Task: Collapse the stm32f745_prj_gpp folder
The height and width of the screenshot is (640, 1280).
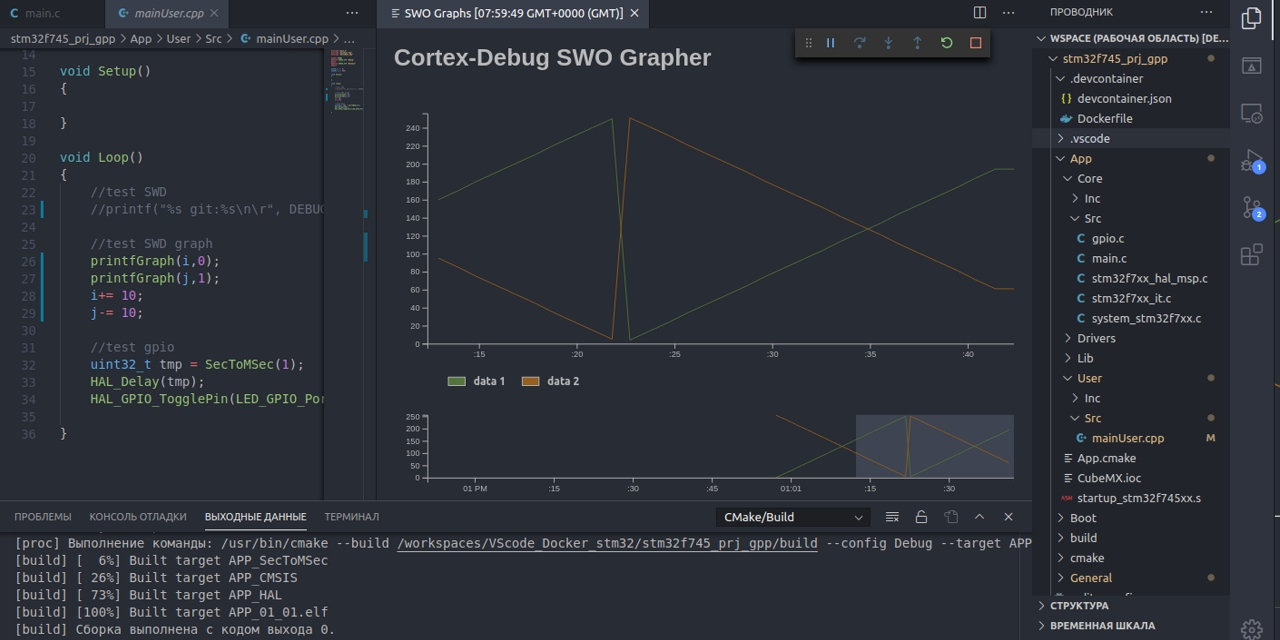Action: pos(1131,58)
